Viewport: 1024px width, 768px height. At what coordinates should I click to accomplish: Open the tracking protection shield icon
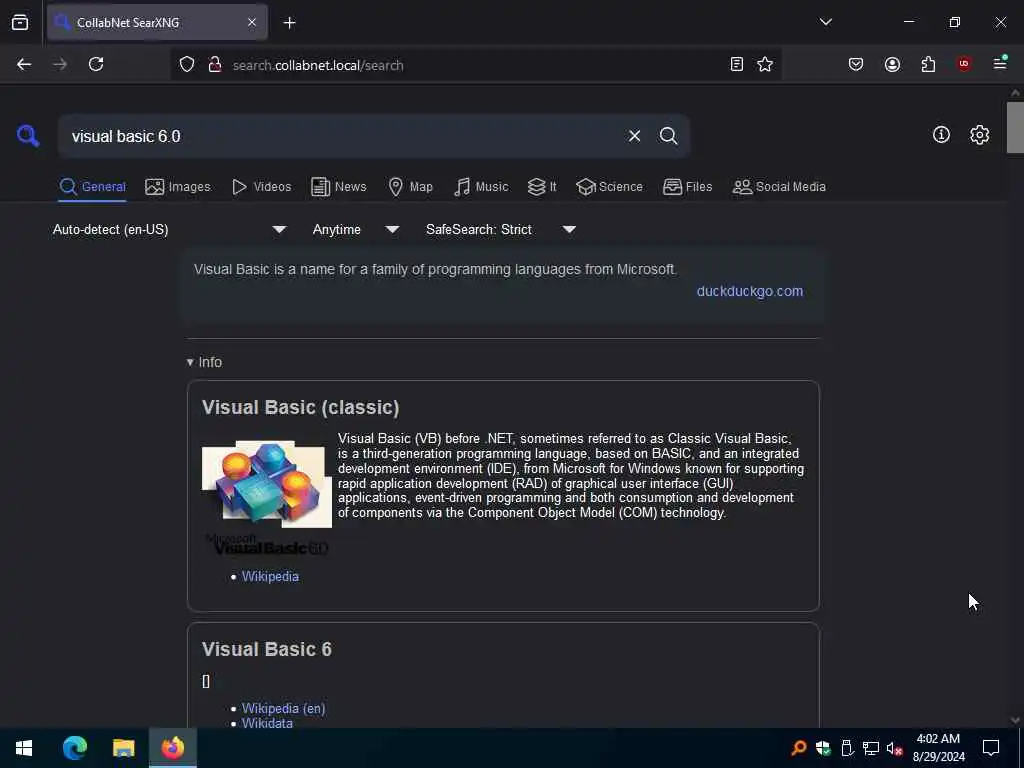point(187,65)
